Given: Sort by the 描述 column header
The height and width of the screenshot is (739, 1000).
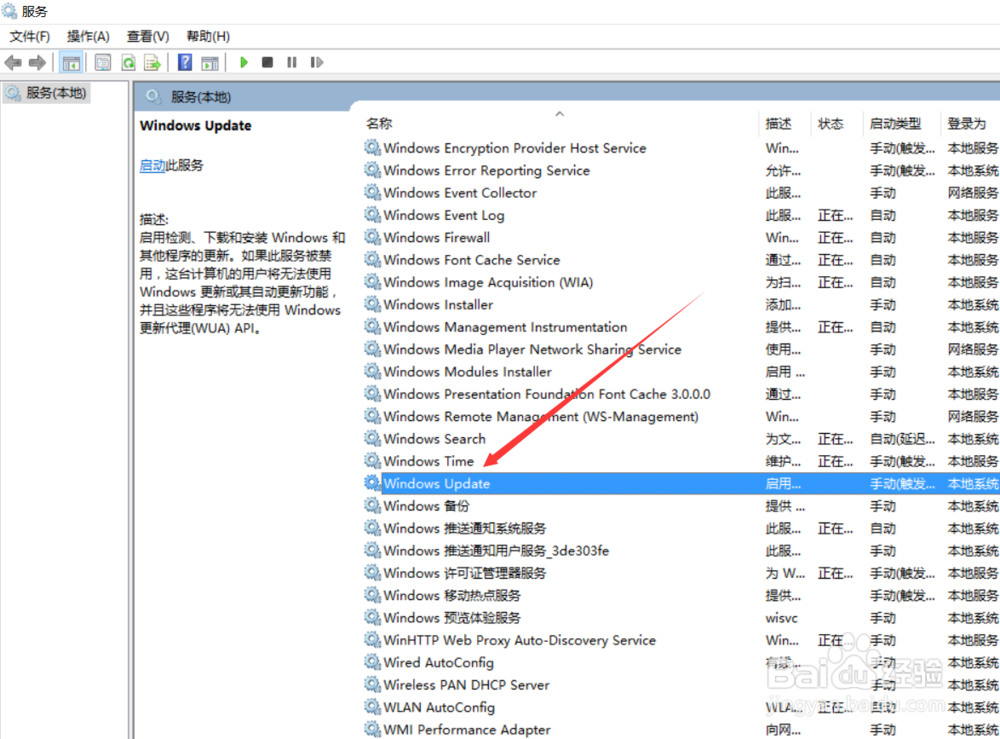Looking at the screenshot, I should pos(778,123).
